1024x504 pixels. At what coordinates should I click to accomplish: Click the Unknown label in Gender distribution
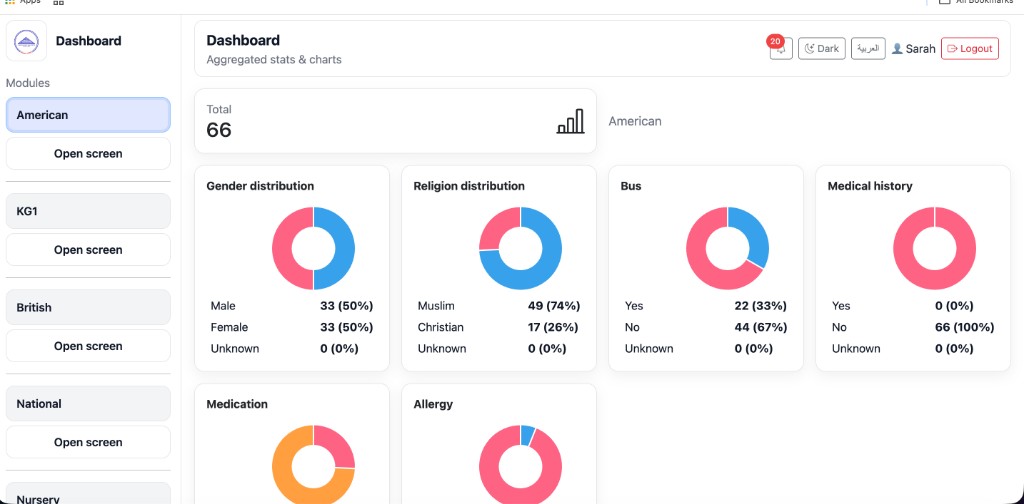(234, 349)
